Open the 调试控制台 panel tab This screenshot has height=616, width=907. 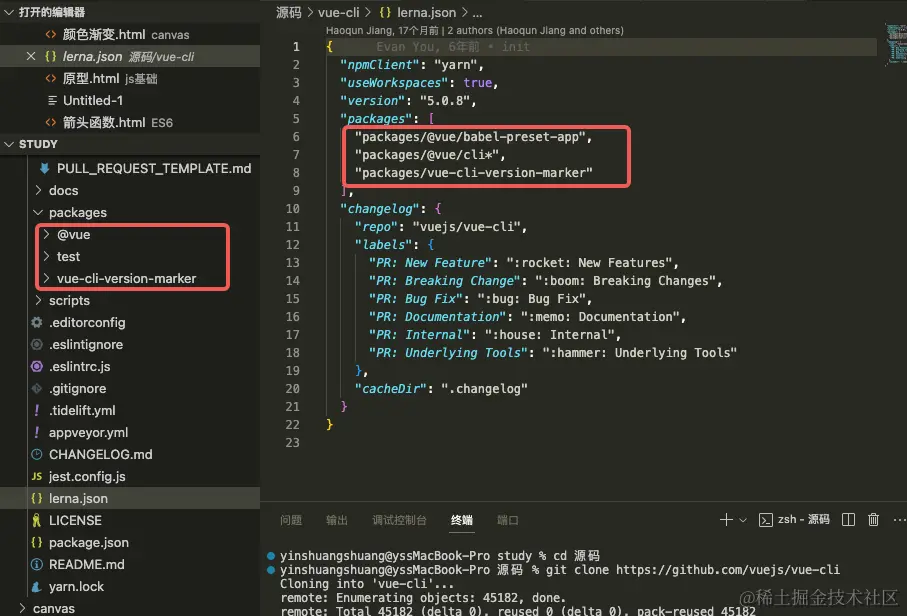click(399, 520)
